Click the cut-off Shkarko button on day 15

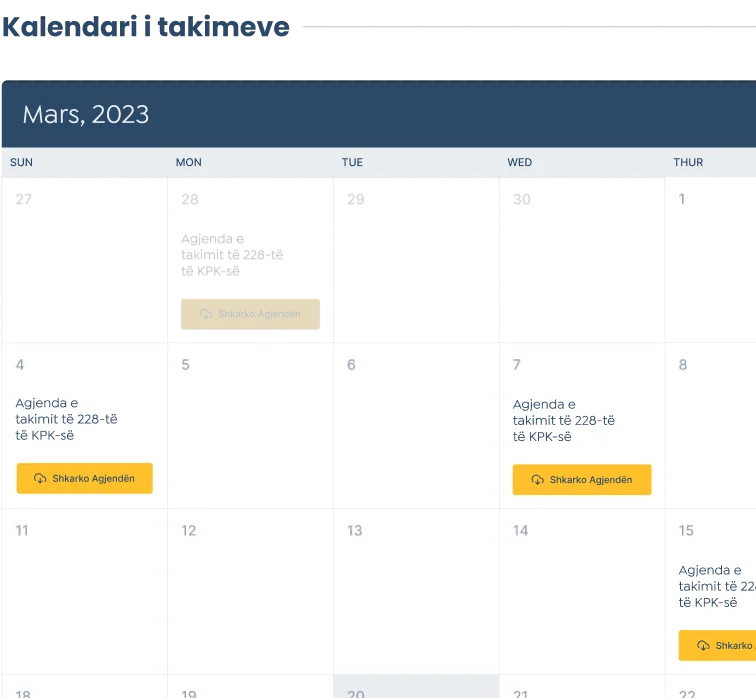717,645
